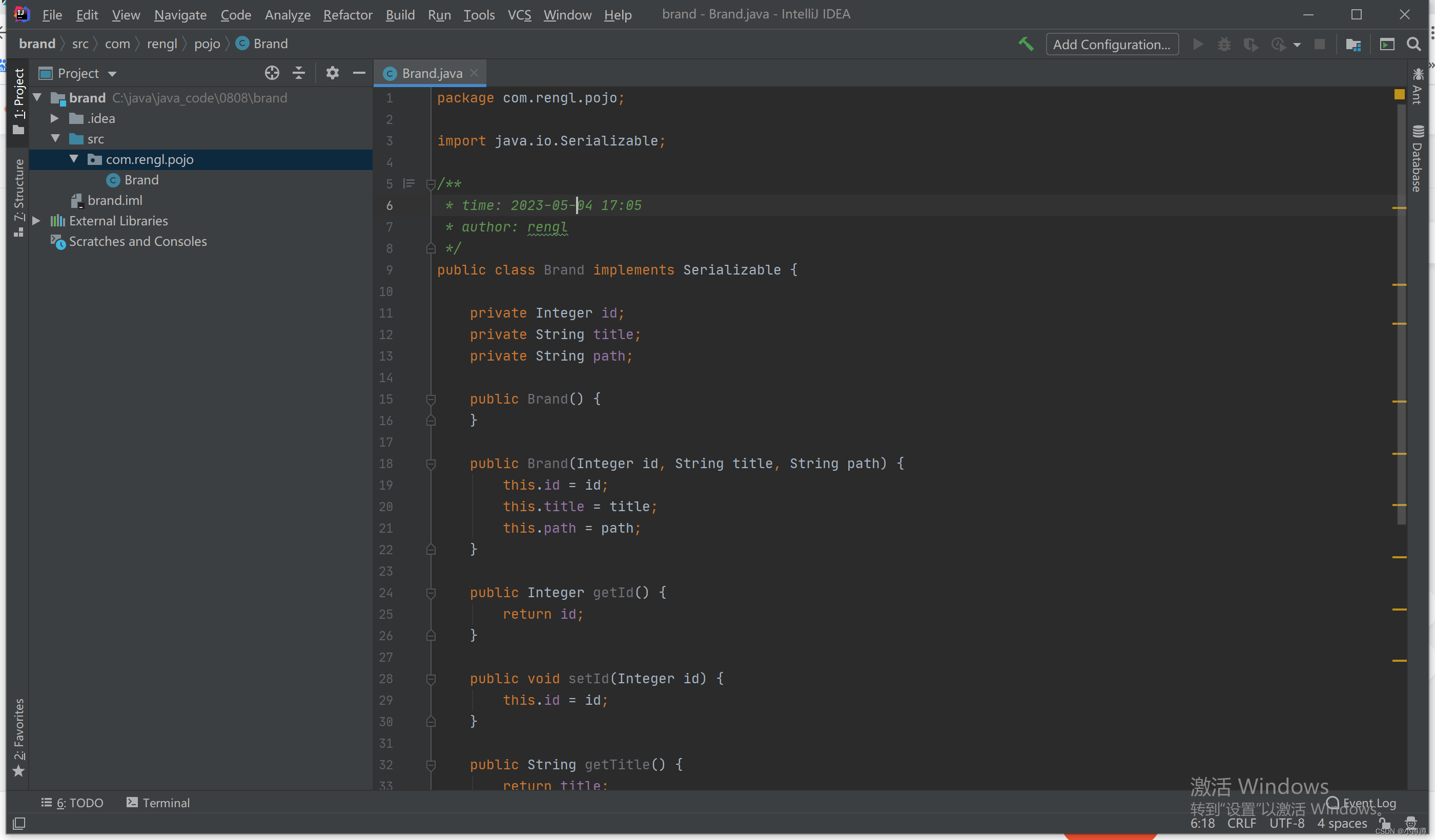Open the Database tool window
The height and width of the screenshot is (840, 1435).
tap(1418, 159)
